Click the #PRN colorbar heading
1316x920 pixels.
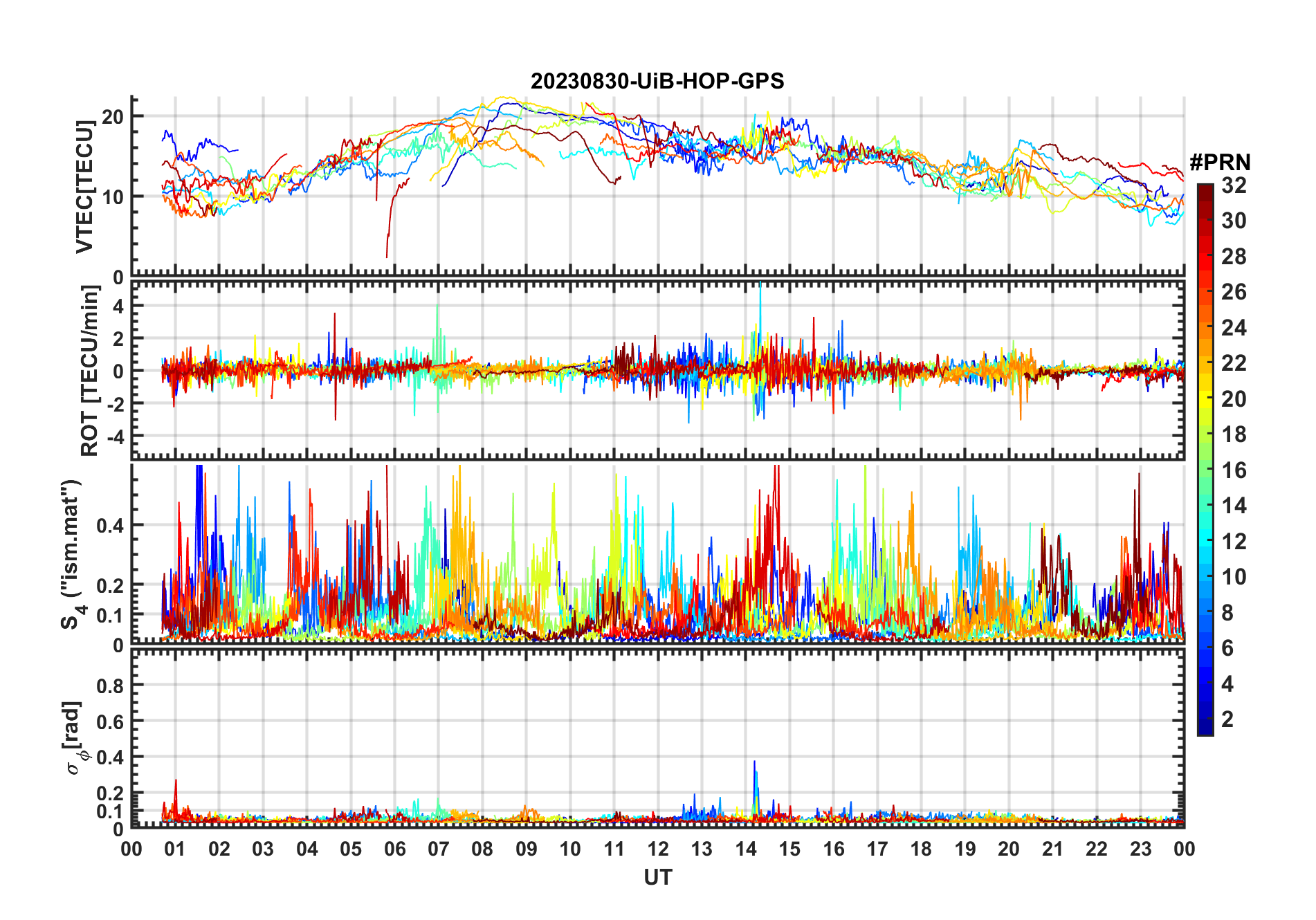tap(1220, 163)
